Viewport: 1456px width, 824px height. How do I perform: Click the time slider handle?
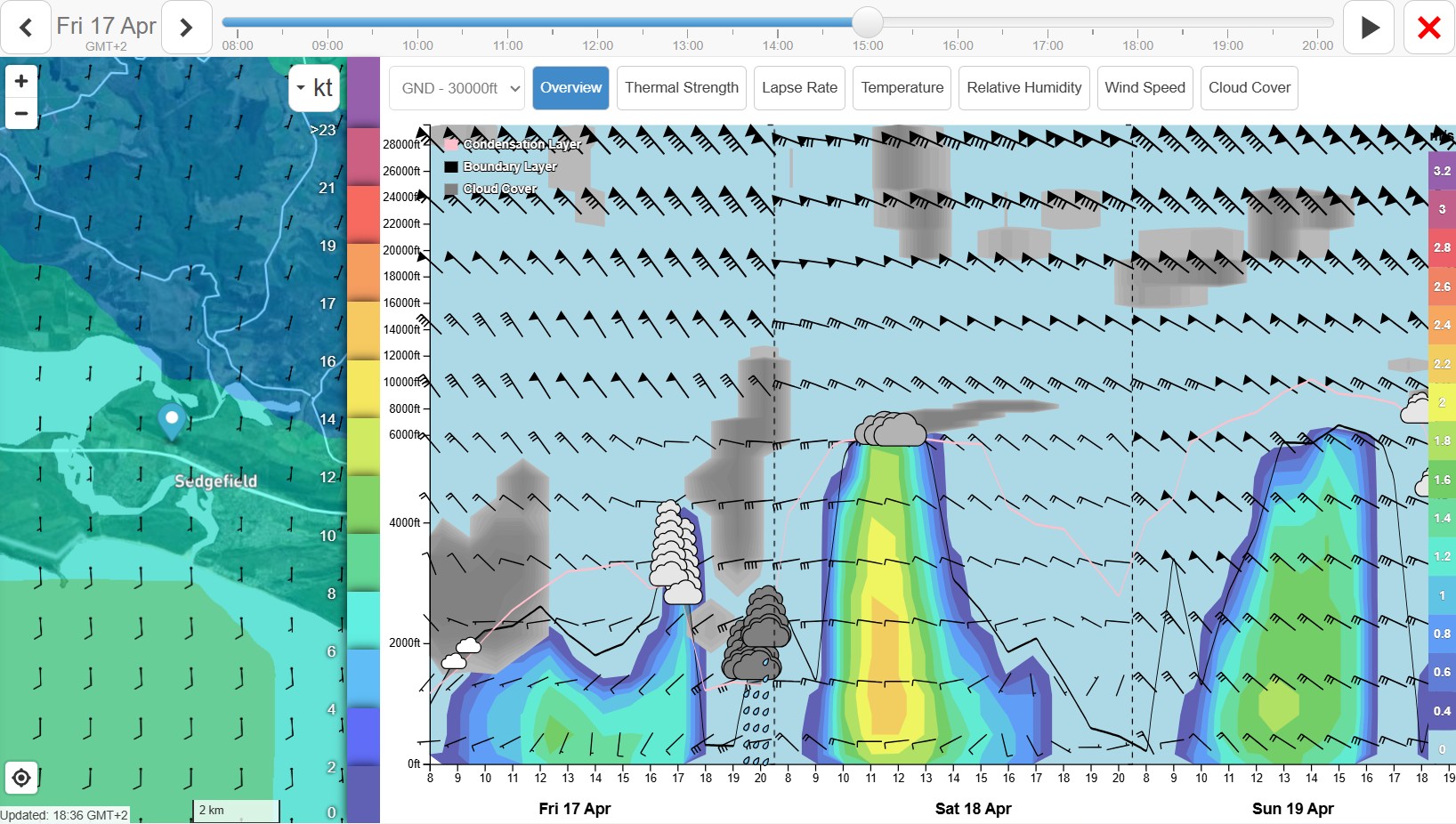(x=867, y=22)
